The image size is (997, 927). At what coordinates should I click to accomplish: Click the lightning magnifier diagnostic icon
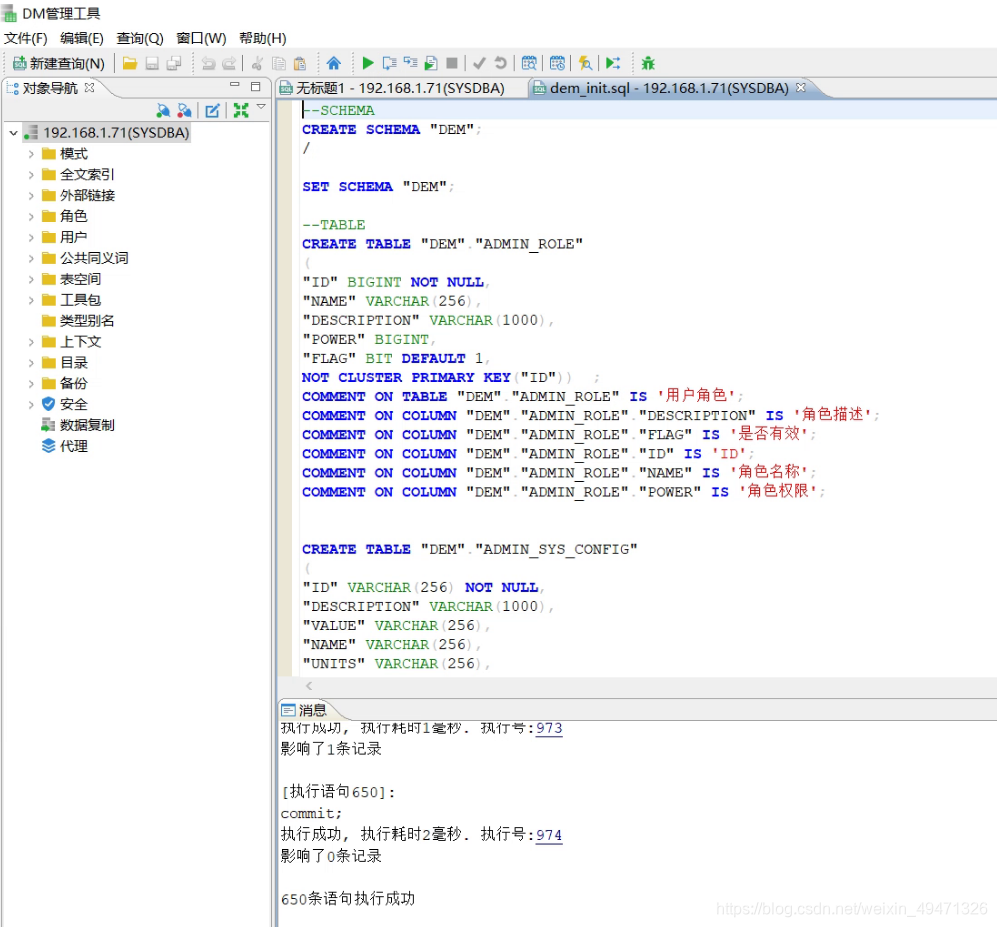pos(585,63)
